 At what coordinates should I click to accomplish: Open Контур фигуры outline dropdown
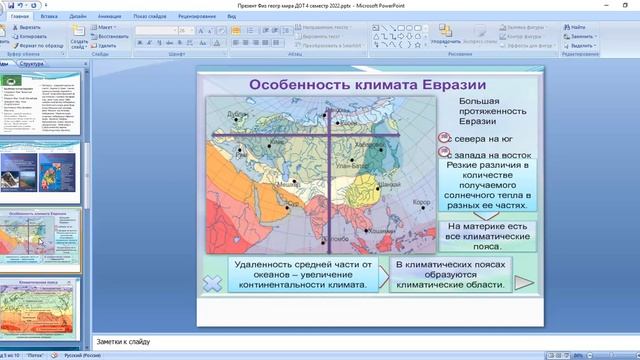click(x=522, y=36)
